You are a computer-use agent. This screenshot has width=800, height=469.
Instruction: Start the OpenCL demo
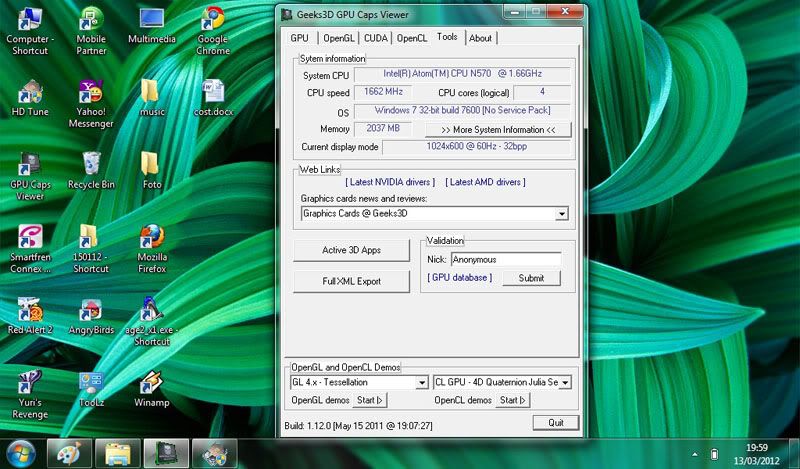pyautogui.click(x=513, y=400)
